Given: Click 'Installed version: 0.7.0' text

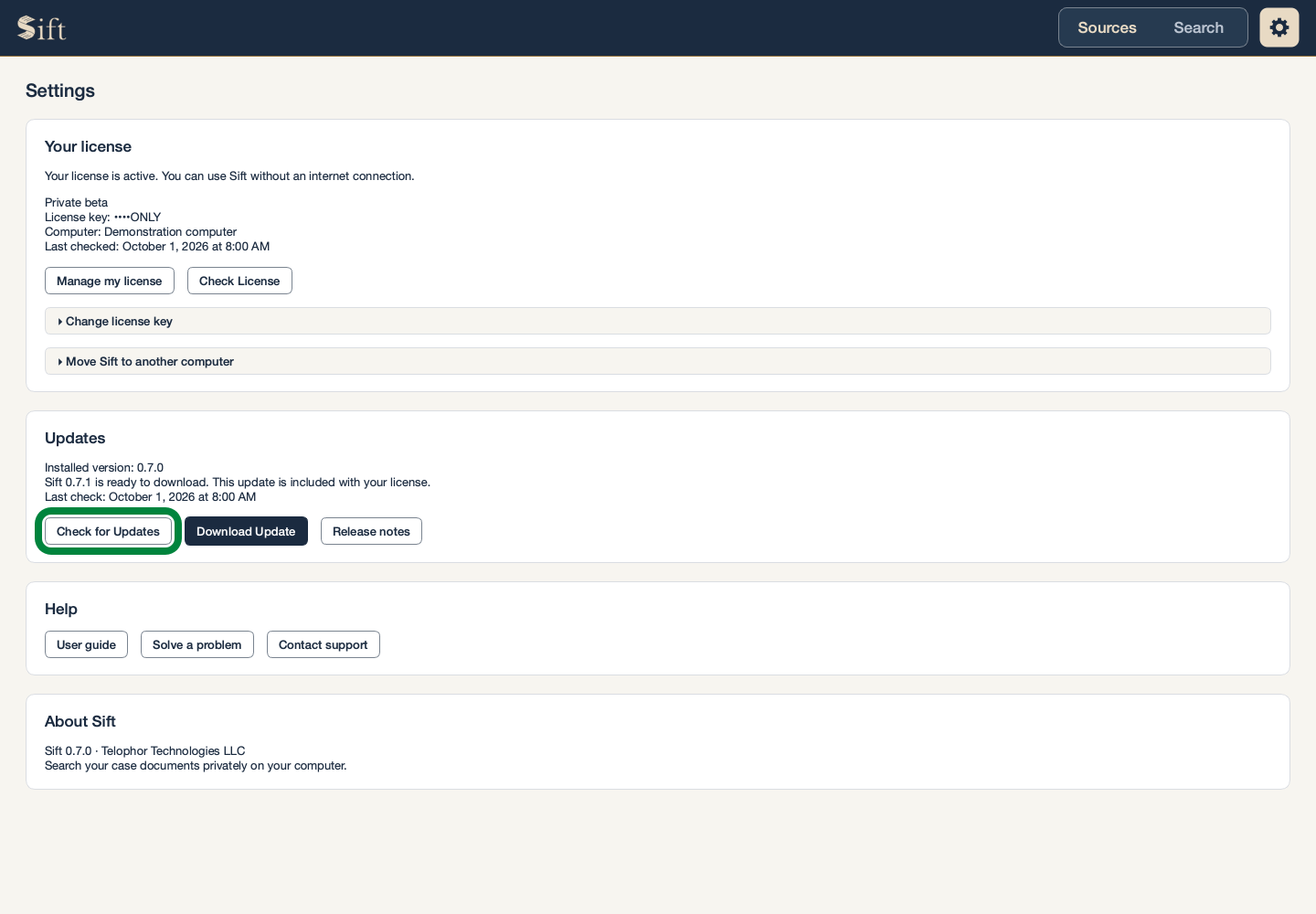Looking at the screenshot, I should pos(104,467).
